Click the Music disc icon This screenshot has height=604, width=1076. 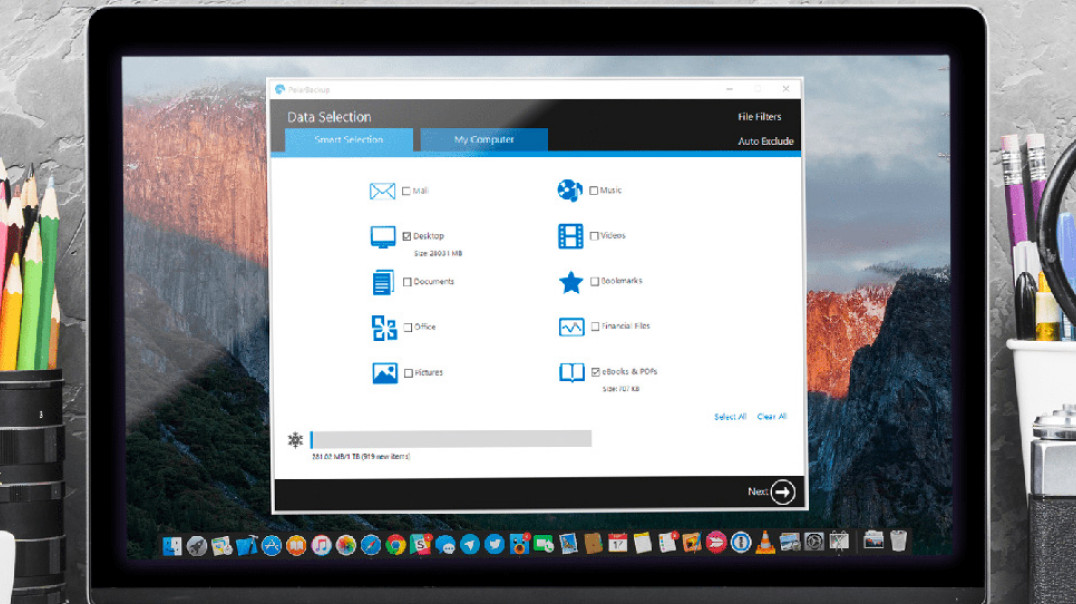[570, 190]
